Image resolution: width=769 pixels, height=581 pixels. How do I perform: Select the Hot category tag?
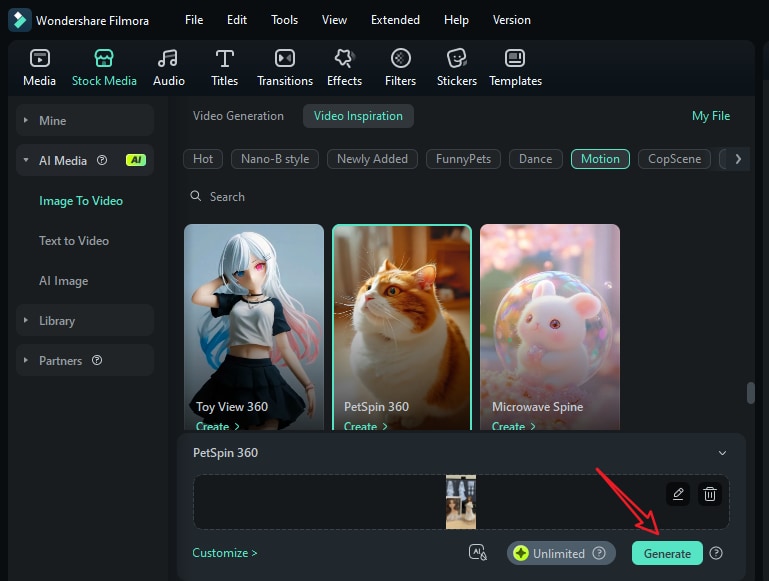[x=203, y=159]
